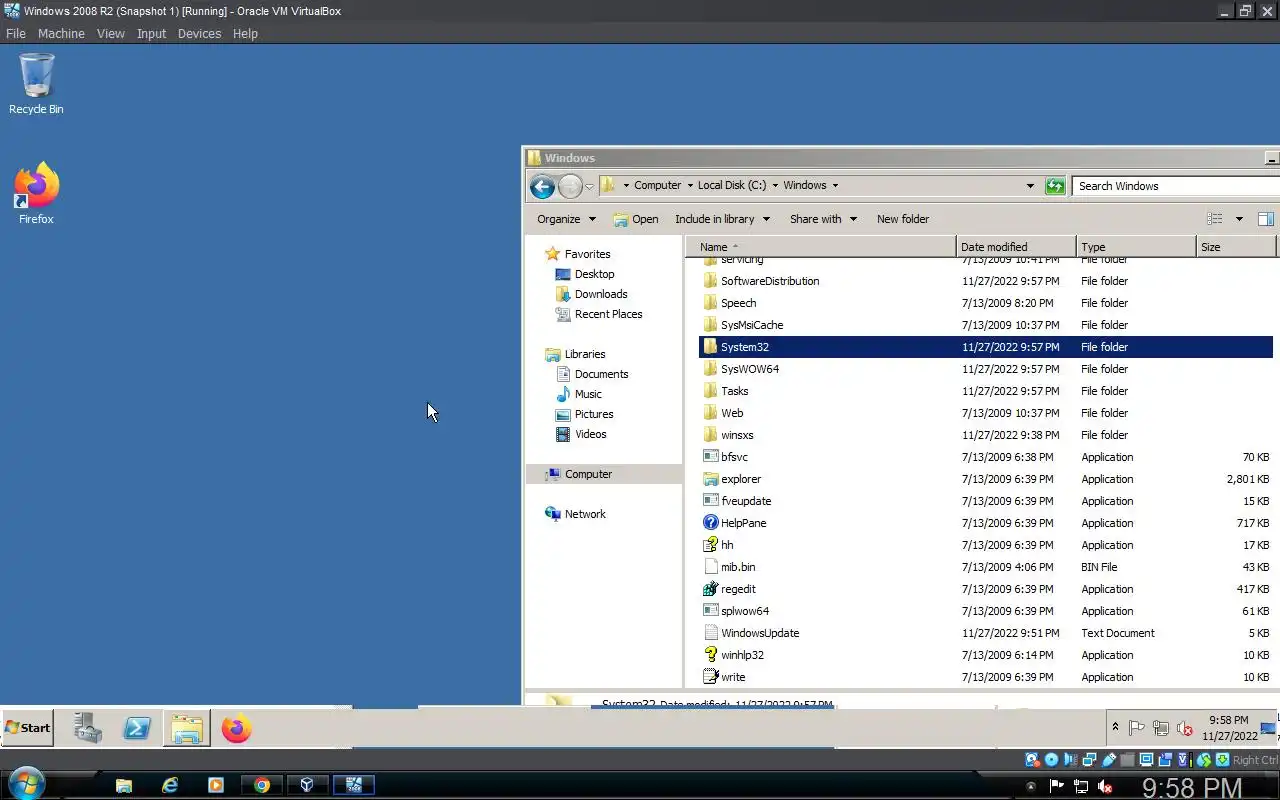Expand the arrow after Computer in address bar
Image resolution: width=1280 pixels, height=800 pixels.
[x=690, y=185]
